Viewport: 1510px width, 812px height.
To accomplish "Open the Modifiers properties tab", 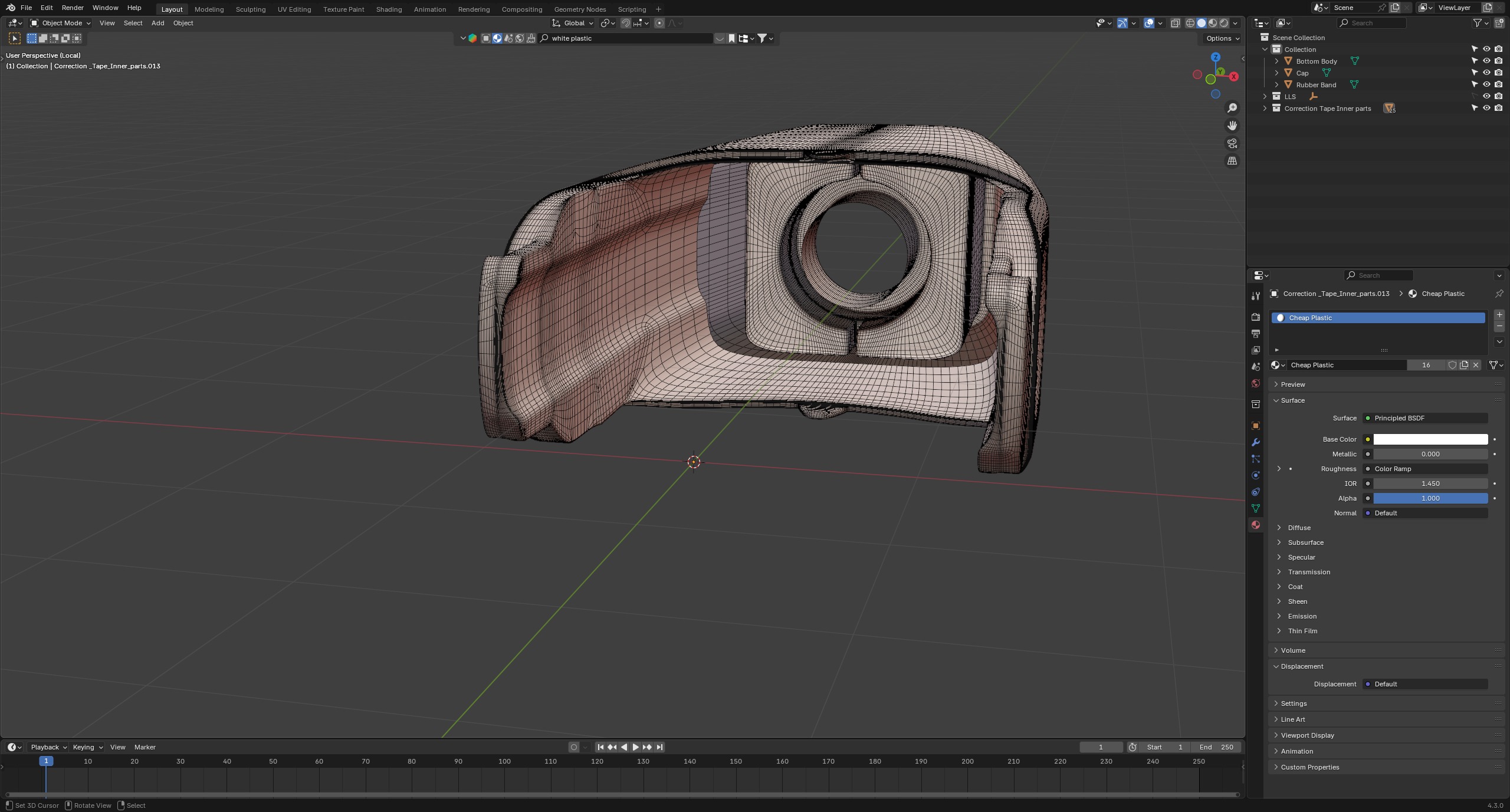I will 1255,442.
